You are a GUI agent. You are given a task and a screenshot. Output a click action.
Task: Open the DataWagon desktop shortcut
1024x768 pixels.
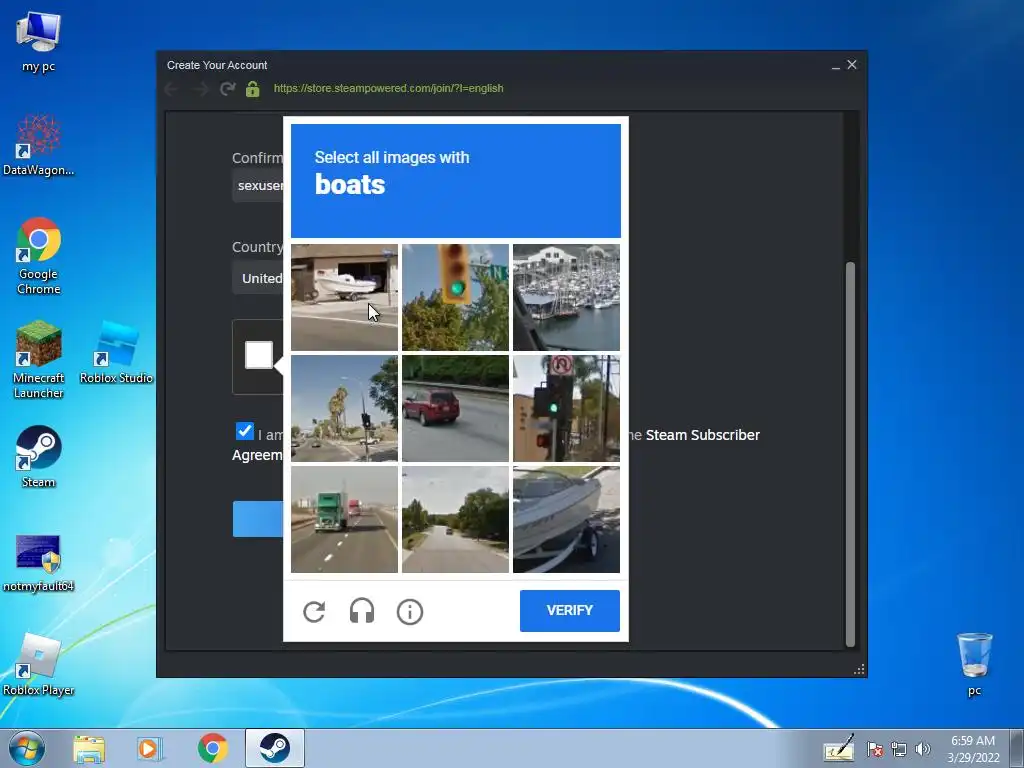(x=39, y=145)
